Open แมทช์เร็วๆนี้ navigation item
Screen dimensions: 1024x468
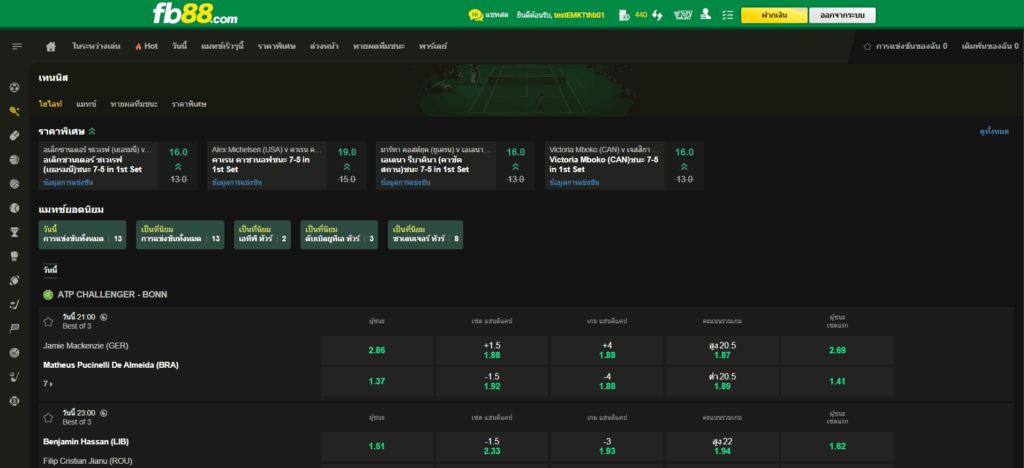click(223, 46)
